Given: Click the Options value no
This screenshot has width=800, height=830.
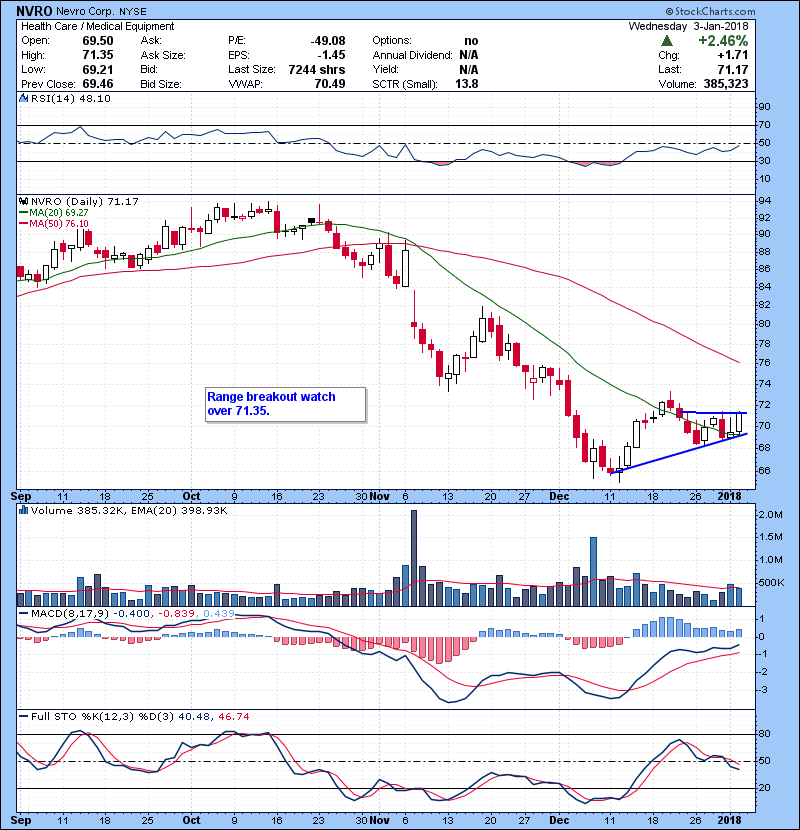Looking at the screenshot, I should click(x=471, y=41).
